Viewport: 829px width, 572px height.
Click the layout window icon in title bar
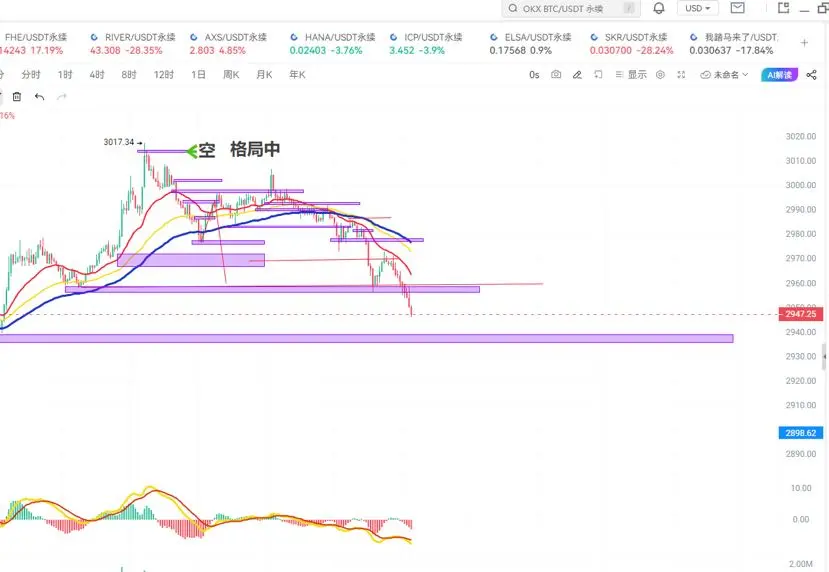click(x=784, y=7)
